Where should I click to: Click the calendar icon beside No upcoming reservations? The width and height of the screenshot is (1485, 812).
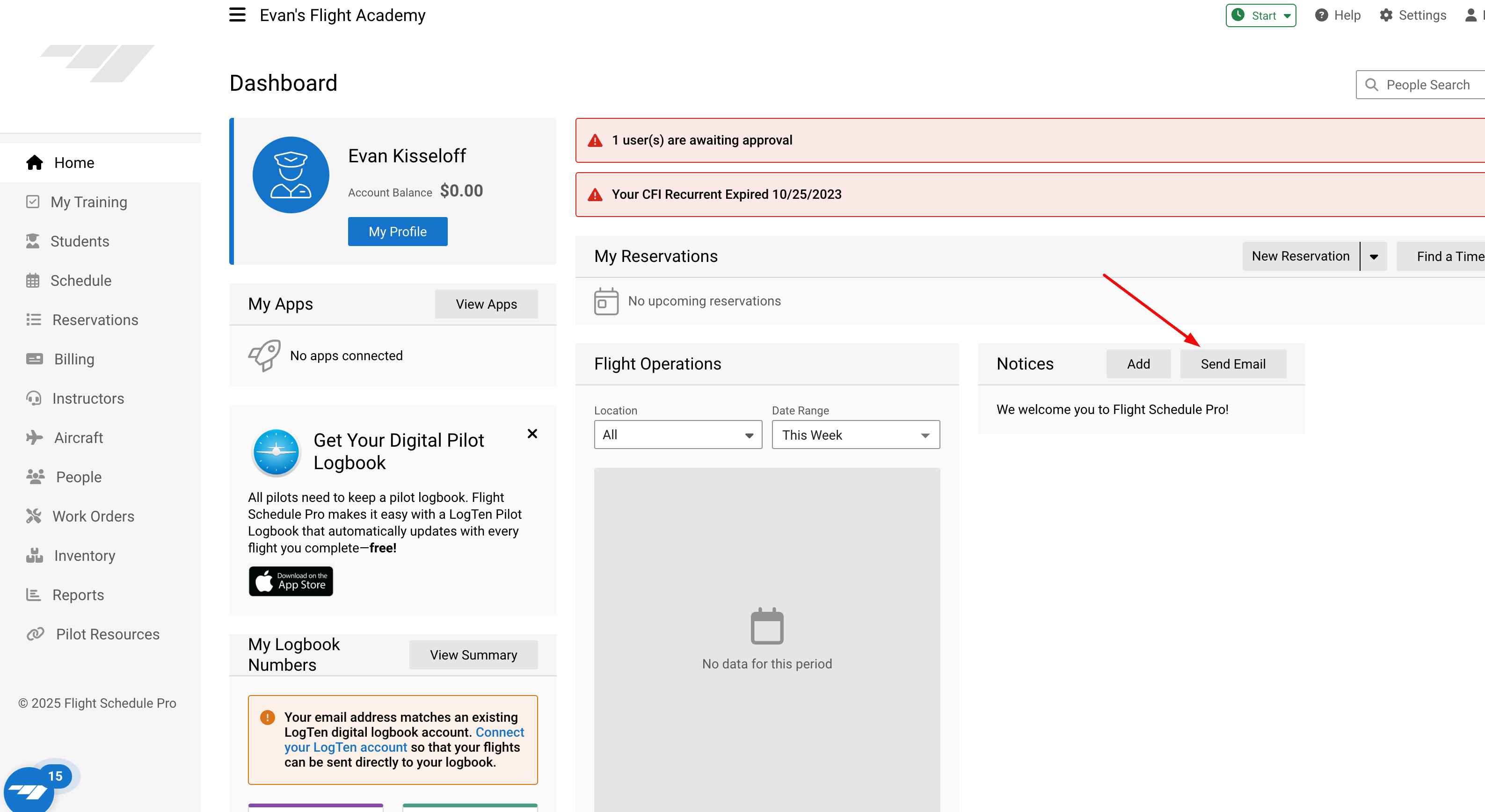pyautogui.click(x=606, y=301)
